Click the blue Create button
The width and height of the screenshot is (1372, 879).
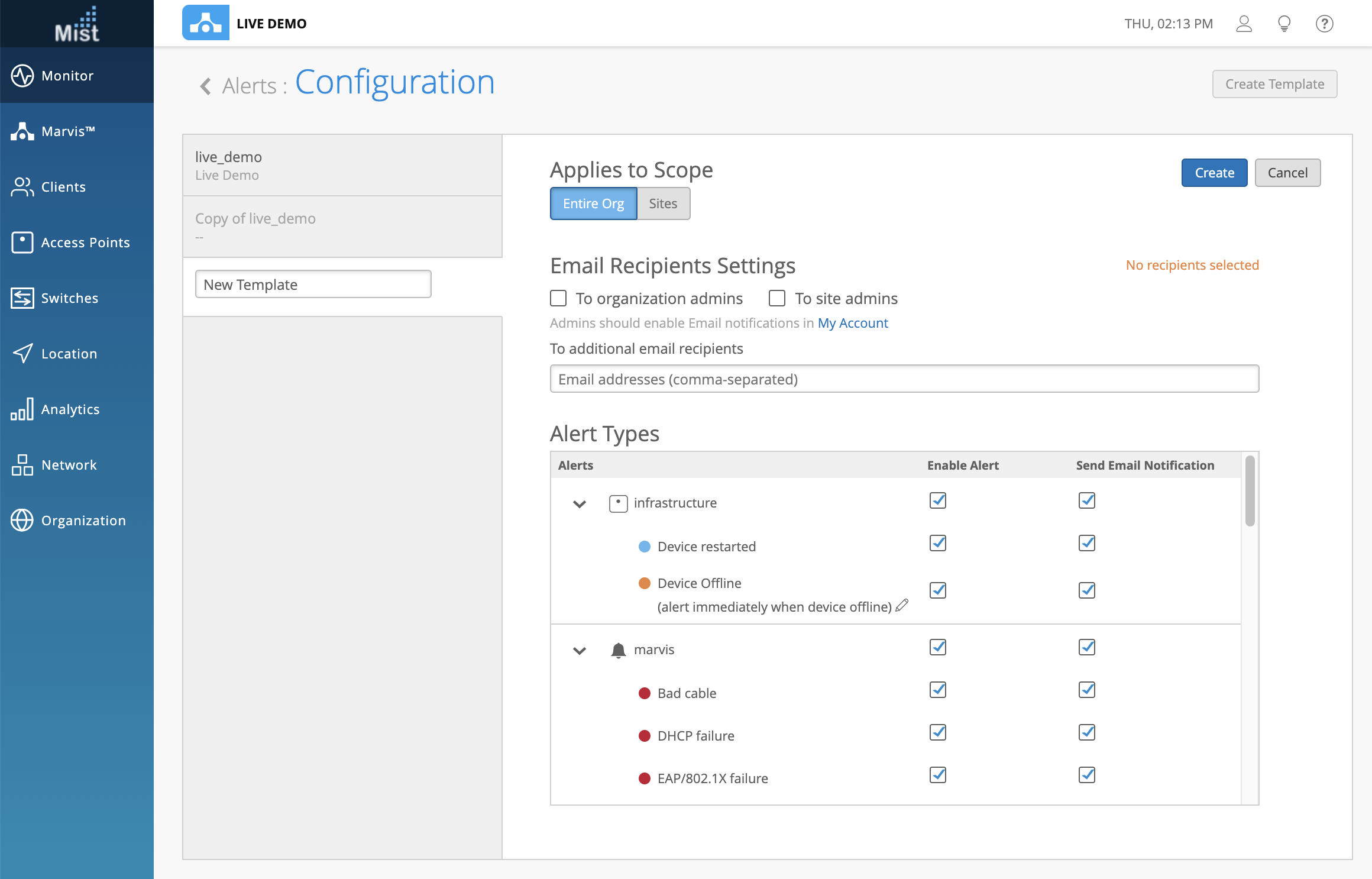[x=1214, y=173]
